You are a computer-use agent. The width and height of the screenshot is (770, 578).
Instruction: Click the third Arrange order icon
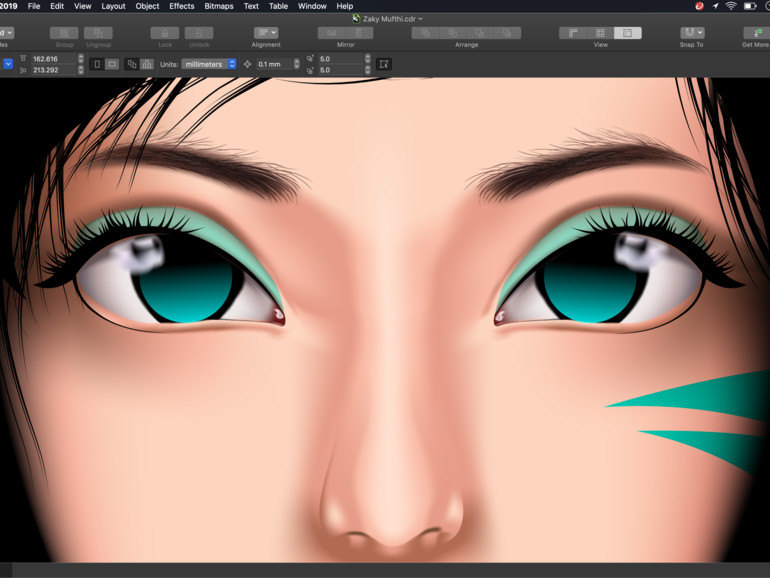click(x=480, y=33)
